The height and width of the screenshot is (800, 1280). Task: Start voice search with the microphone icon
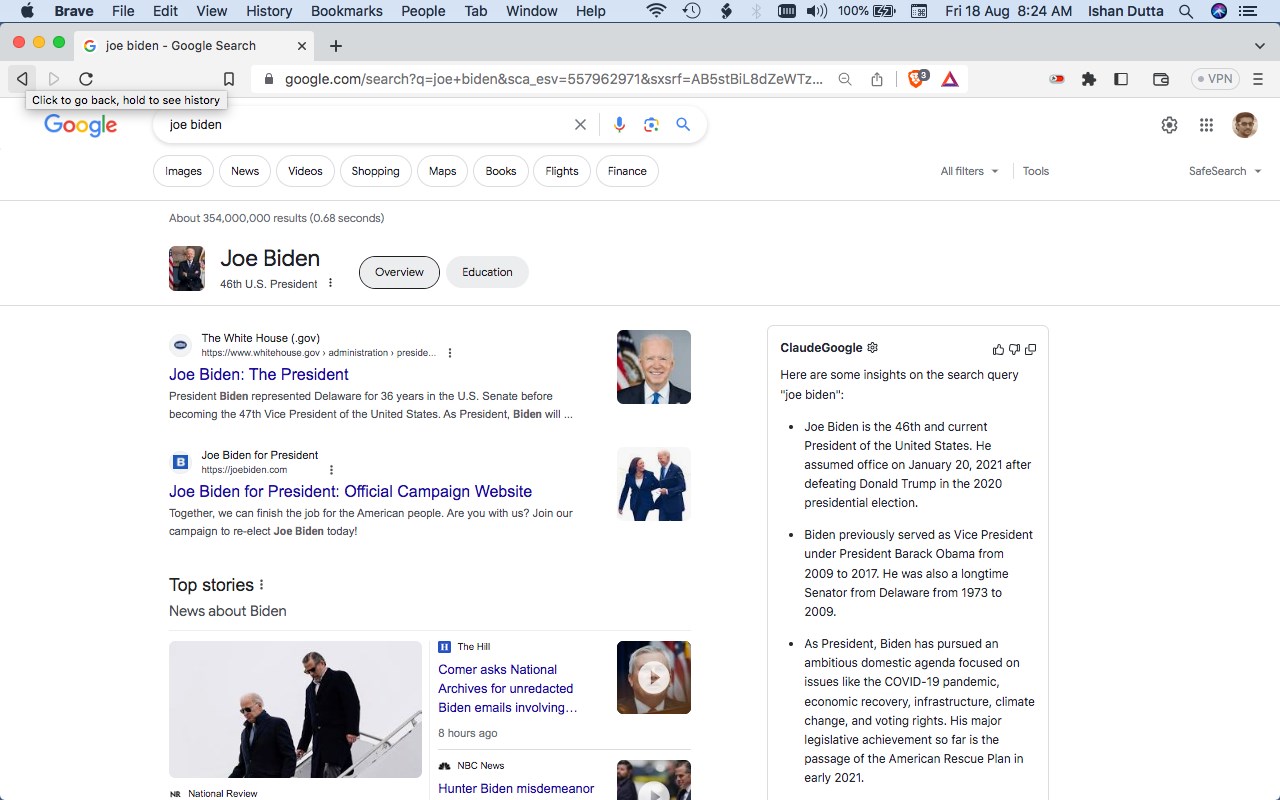tap(619, 125)
